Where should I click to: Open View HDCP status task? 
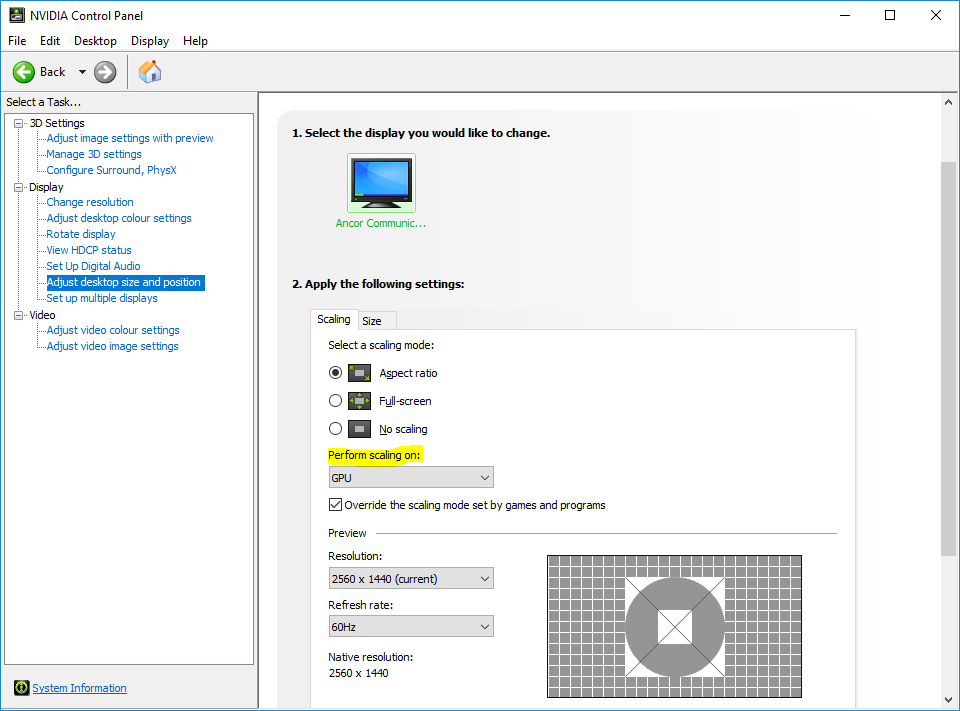coord(89,250)
